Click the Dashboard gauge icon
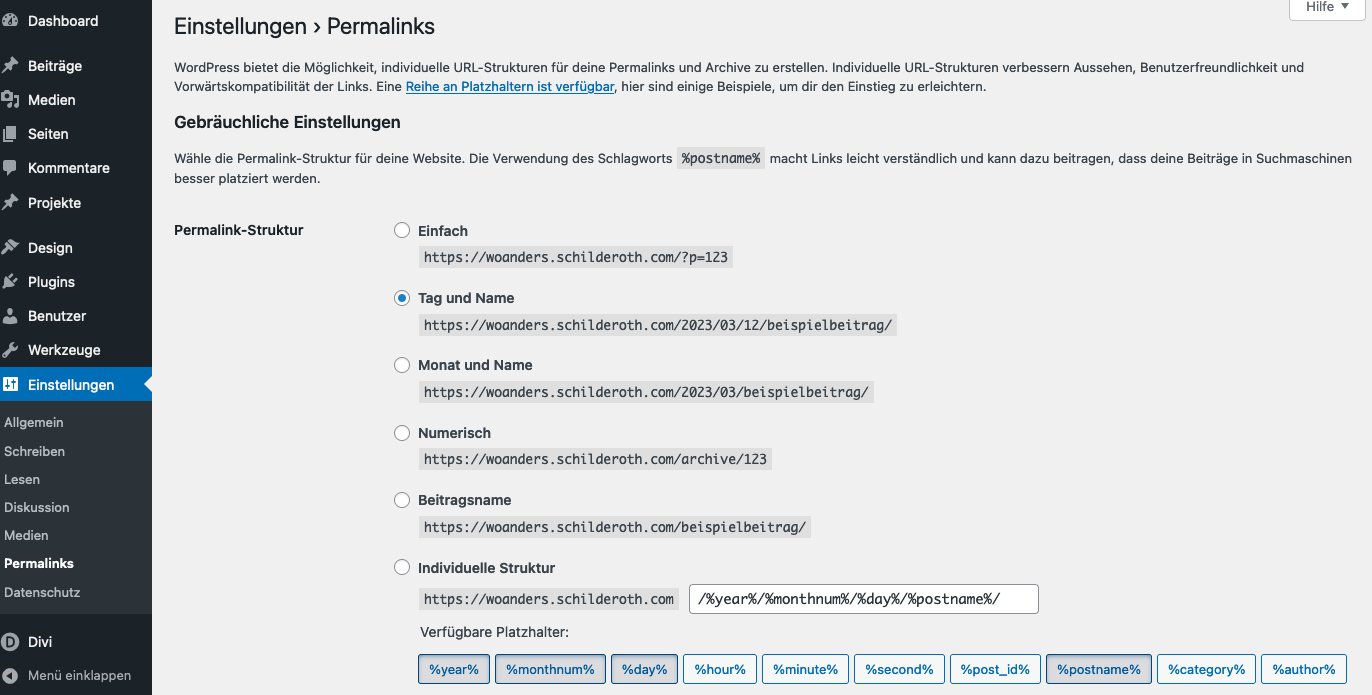 click(x=10, y=21)
